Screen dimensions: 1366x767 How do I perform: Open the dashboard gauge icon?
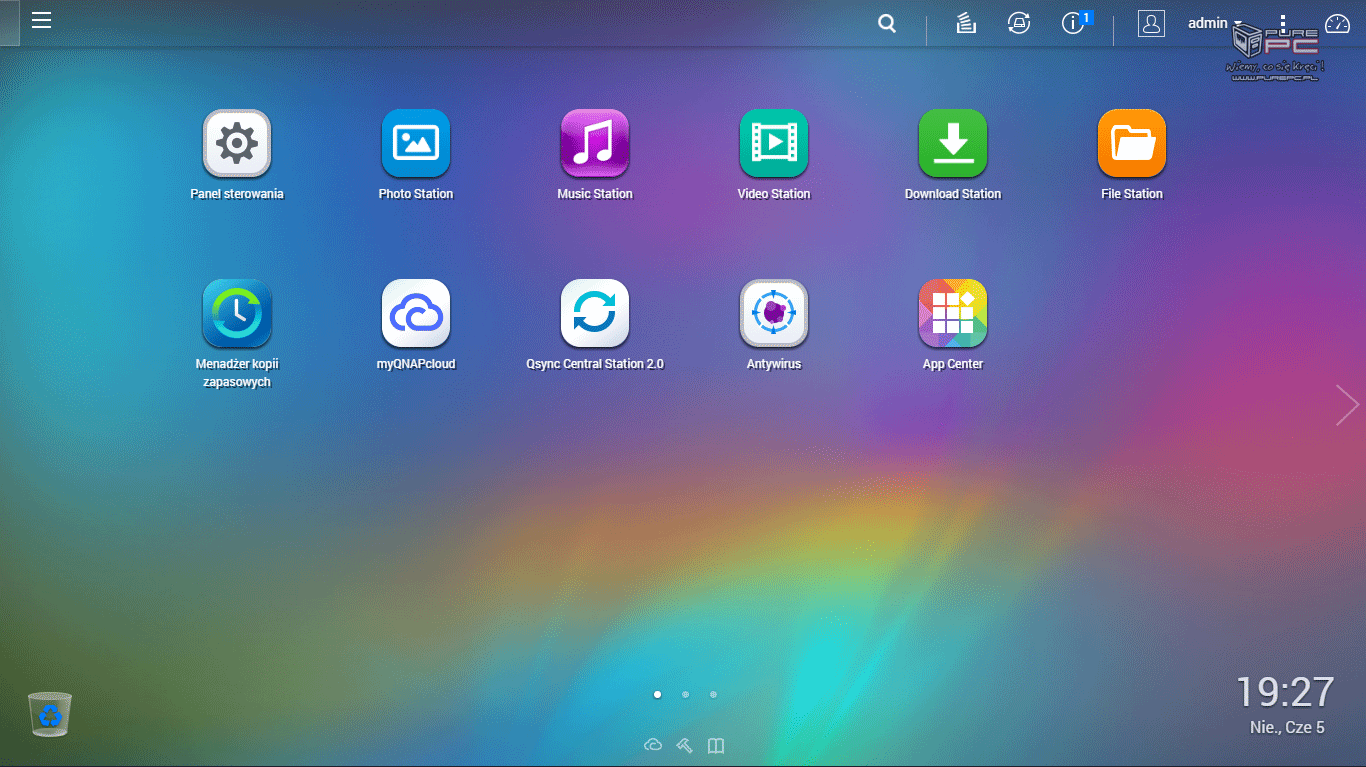coord(1337,24)
